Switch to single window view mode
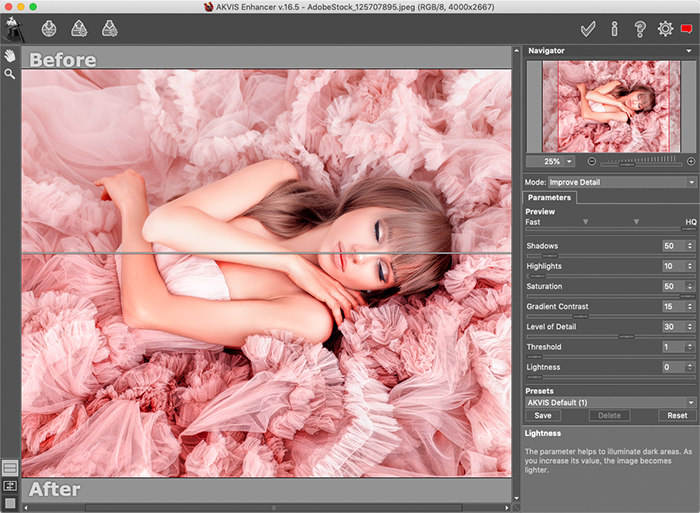The width and height of the screenshot is (700, 513). tap(10, 503)
